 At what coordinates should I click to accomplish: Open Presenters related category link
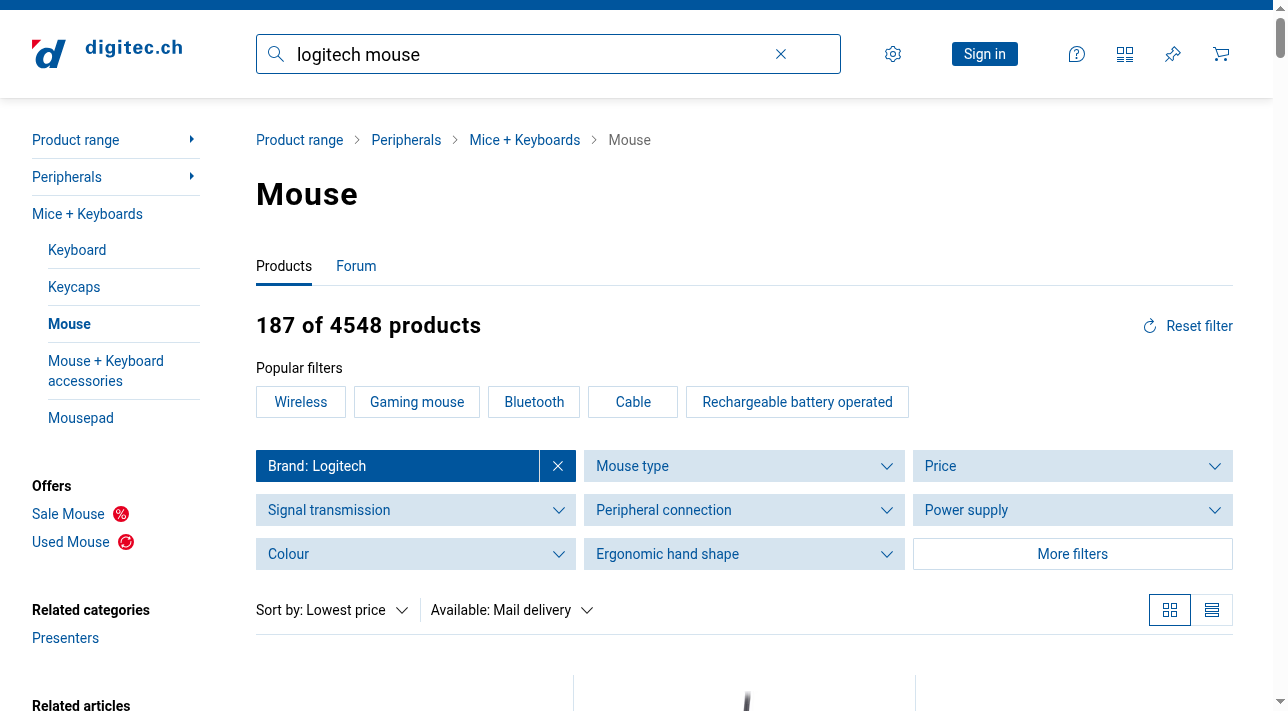pos(65,638)
